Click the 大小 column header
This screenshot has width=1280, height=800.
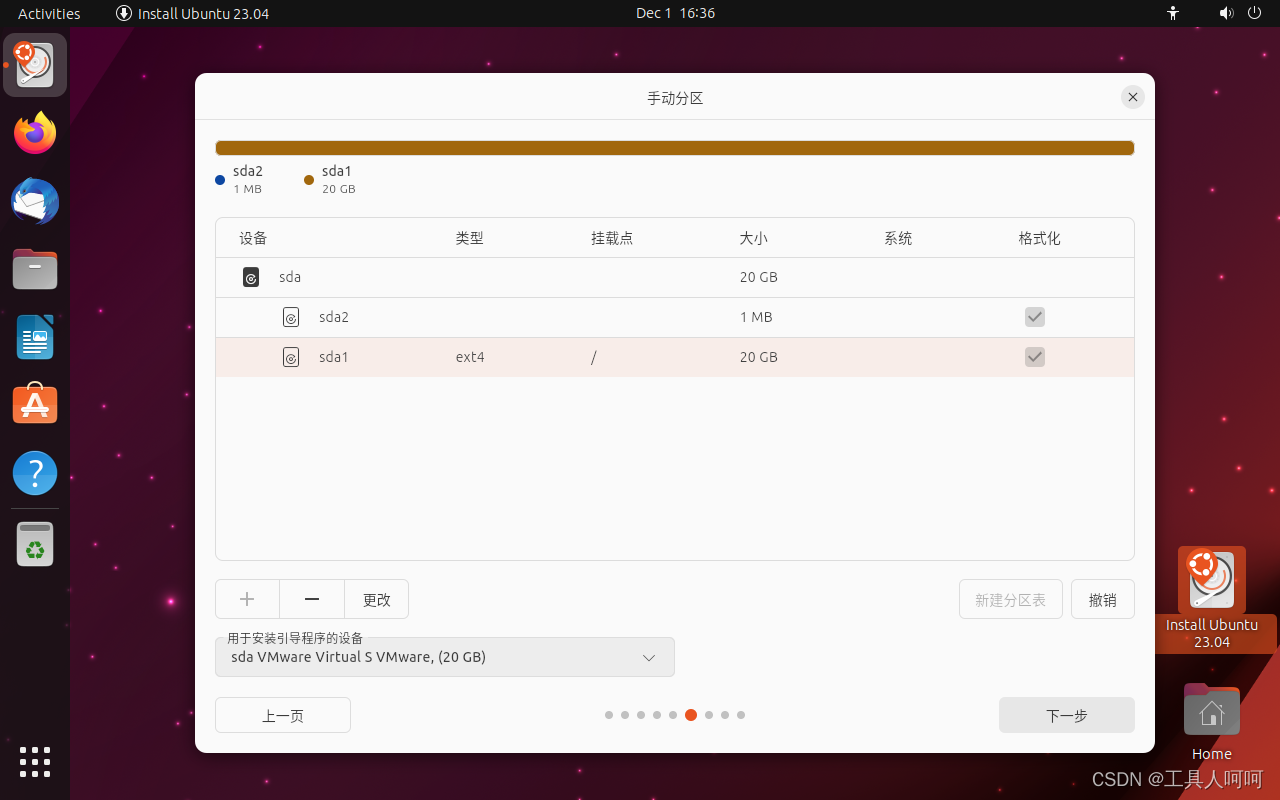point(754,238)
